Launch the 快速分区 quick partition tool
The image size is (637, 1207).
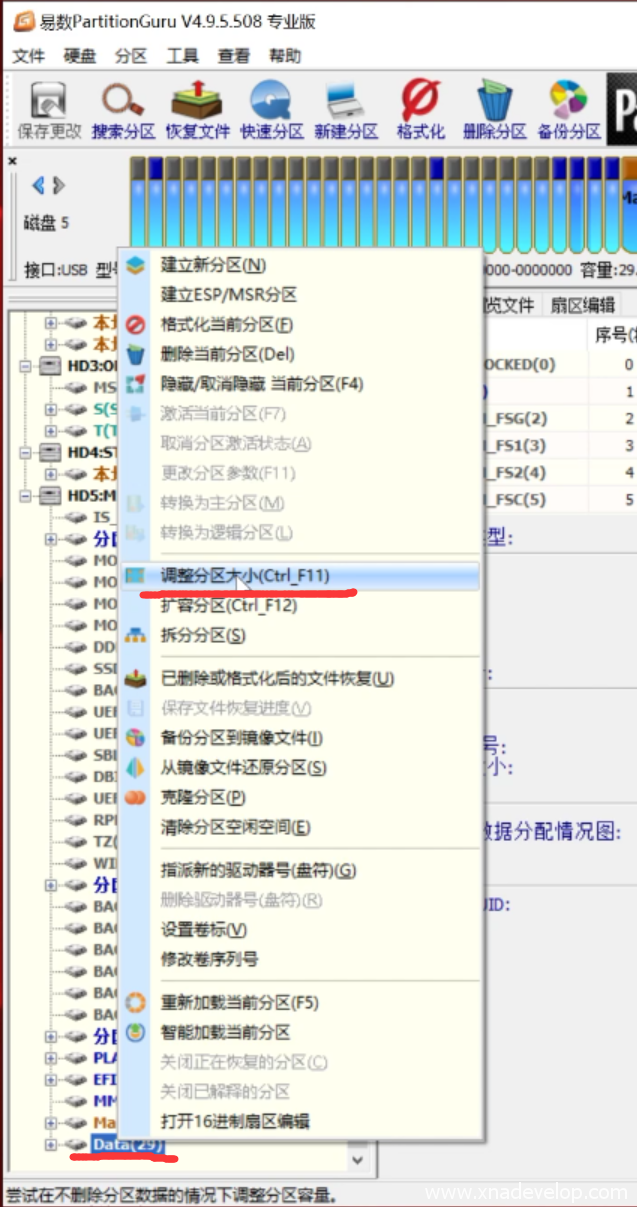[x=271, y=110]
